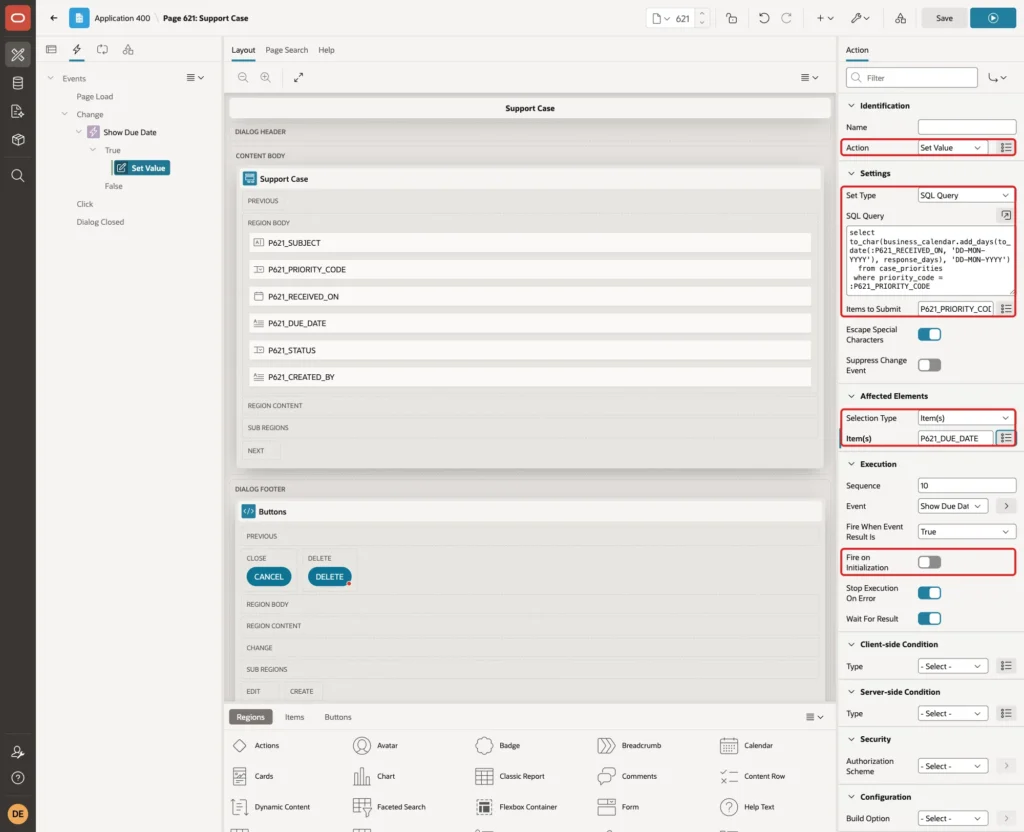Toggle Escape Special Characters switch
Image resolution: width=1024 pixels, height=832 pixels.
click(x=929, y=334)
